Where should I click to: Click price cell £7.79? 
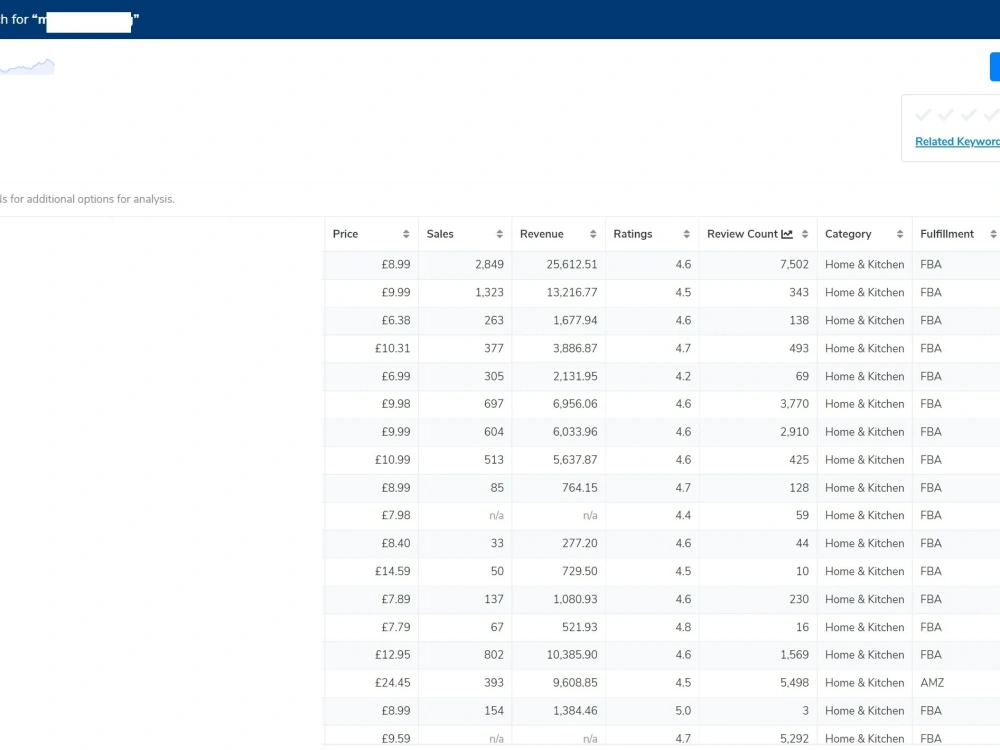[395, 628]
